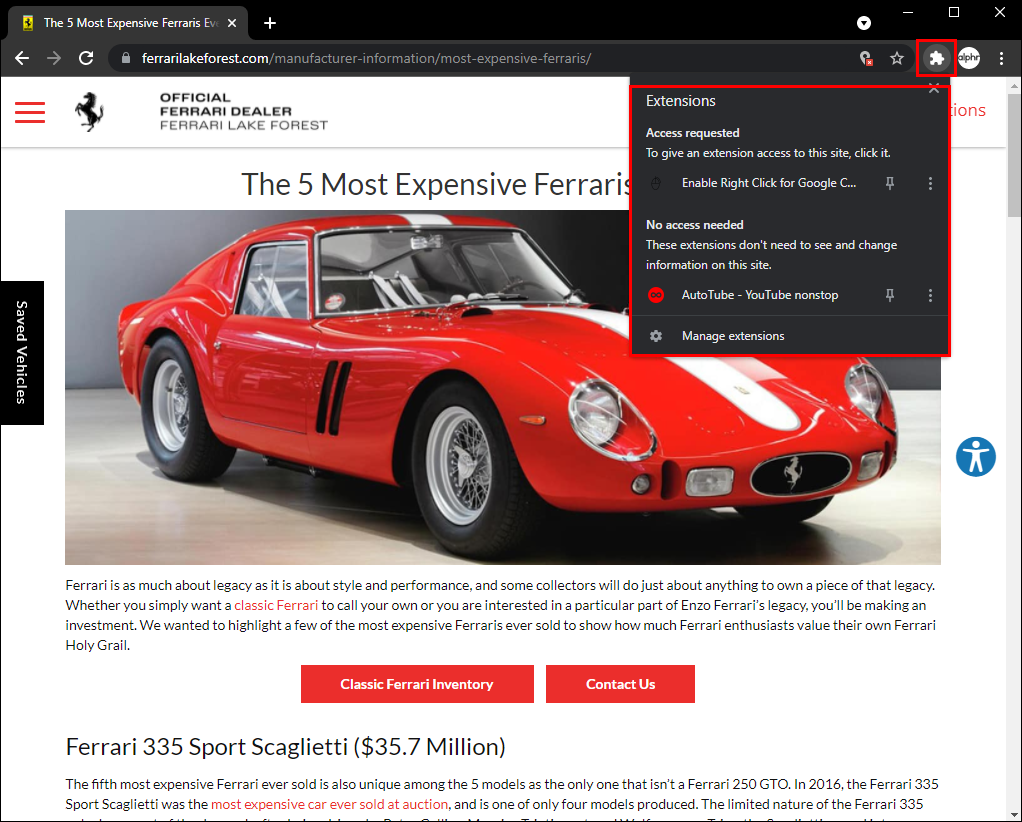This screenshot has width=1022, height=822.
Task: Open the red hamburger site menu
Action: [30, 112]
